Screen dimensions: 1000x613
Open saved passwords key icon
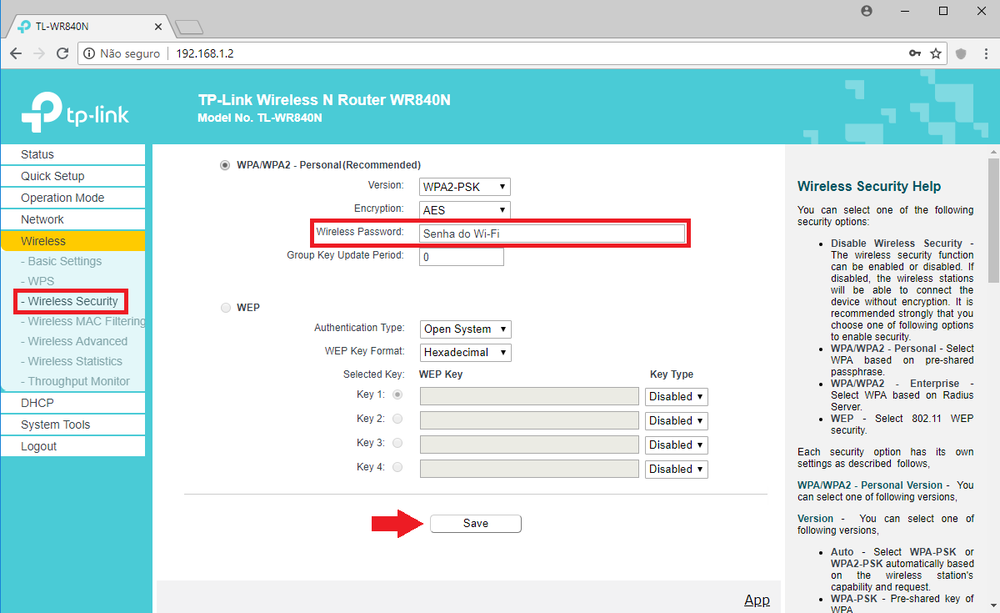(x=915, y=54)
